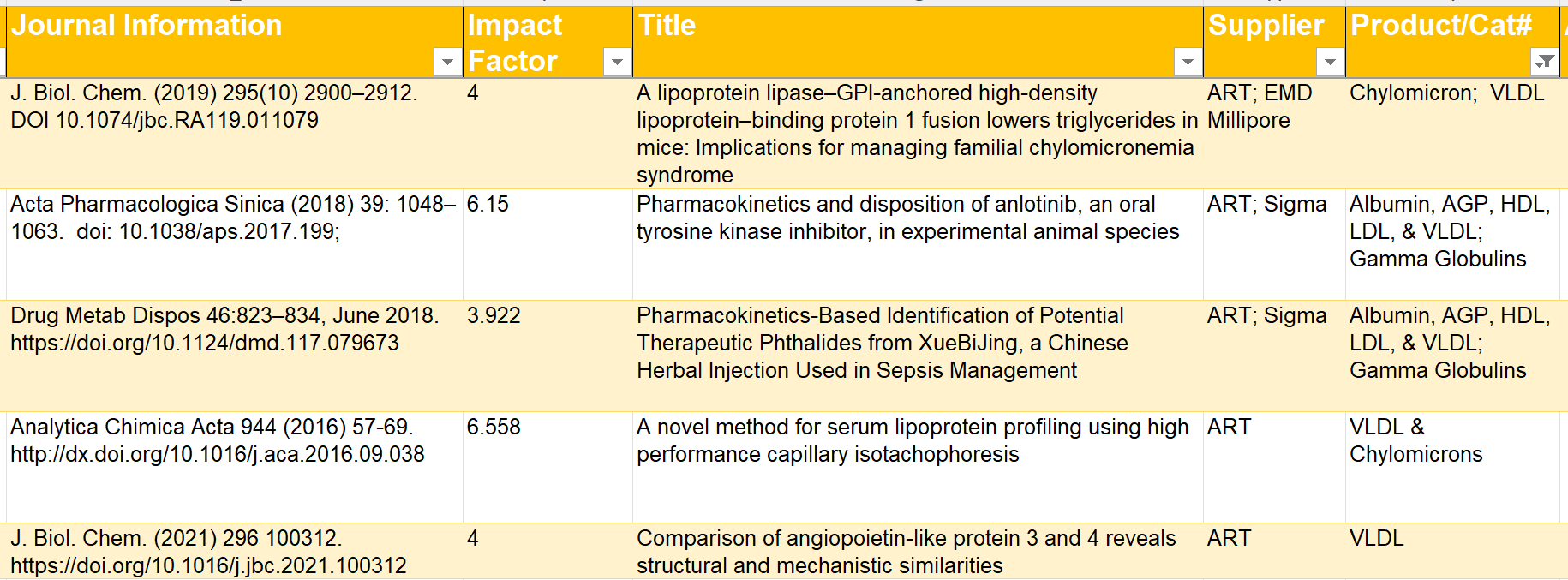Expand the Title column filter arrow
This screenshot has width=1568, height=580.
pos(1188,62)
